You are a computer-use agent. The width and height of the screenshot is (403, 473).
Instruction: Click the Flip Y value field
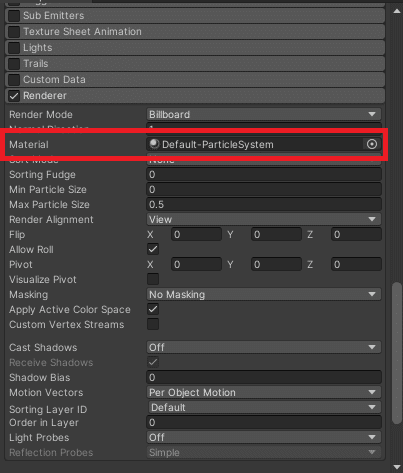point(276,234)
